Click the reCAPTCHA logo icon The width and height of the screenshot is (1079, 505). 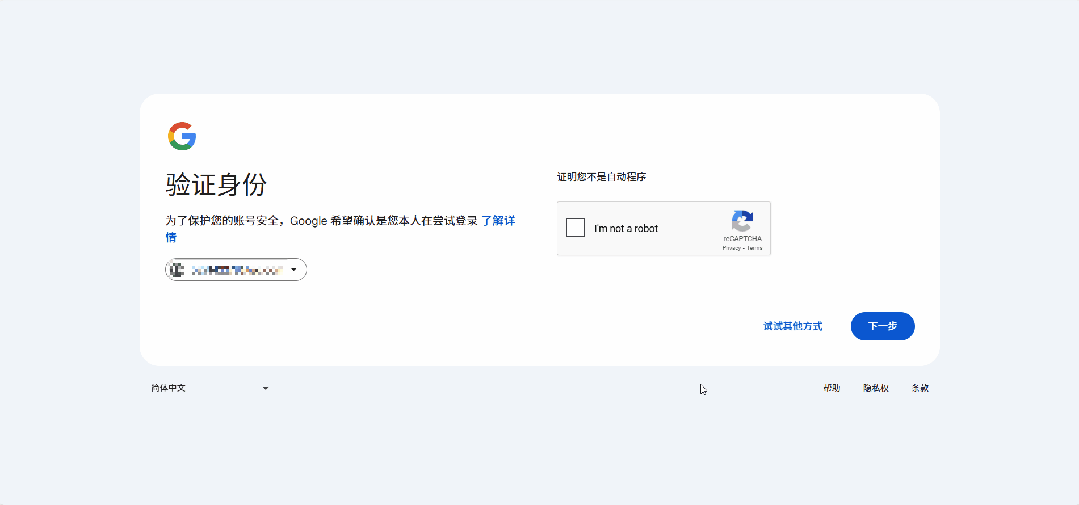pos(742,222)
